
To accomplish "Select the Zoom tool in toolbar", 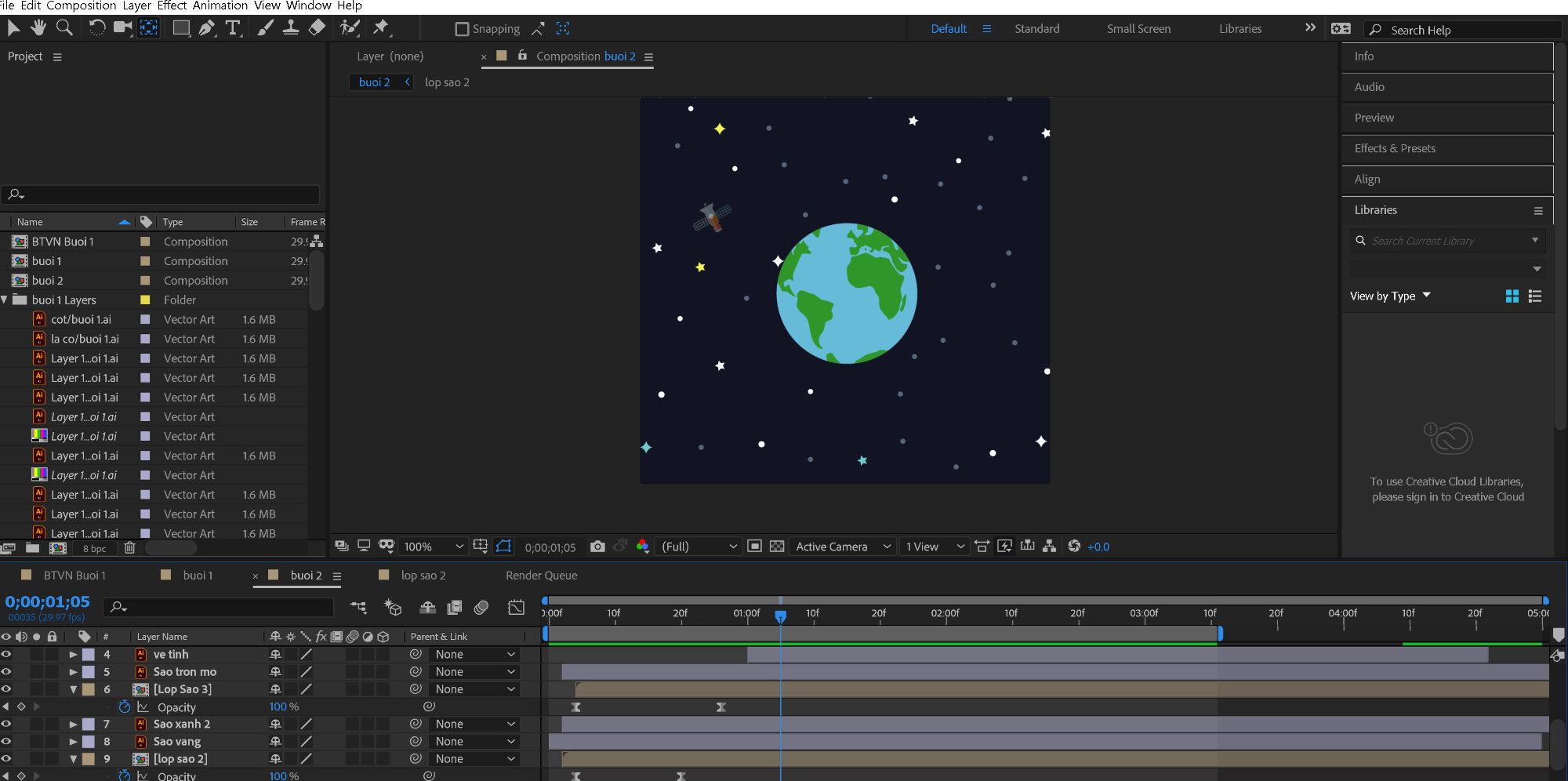I will [x=65, y=28].
